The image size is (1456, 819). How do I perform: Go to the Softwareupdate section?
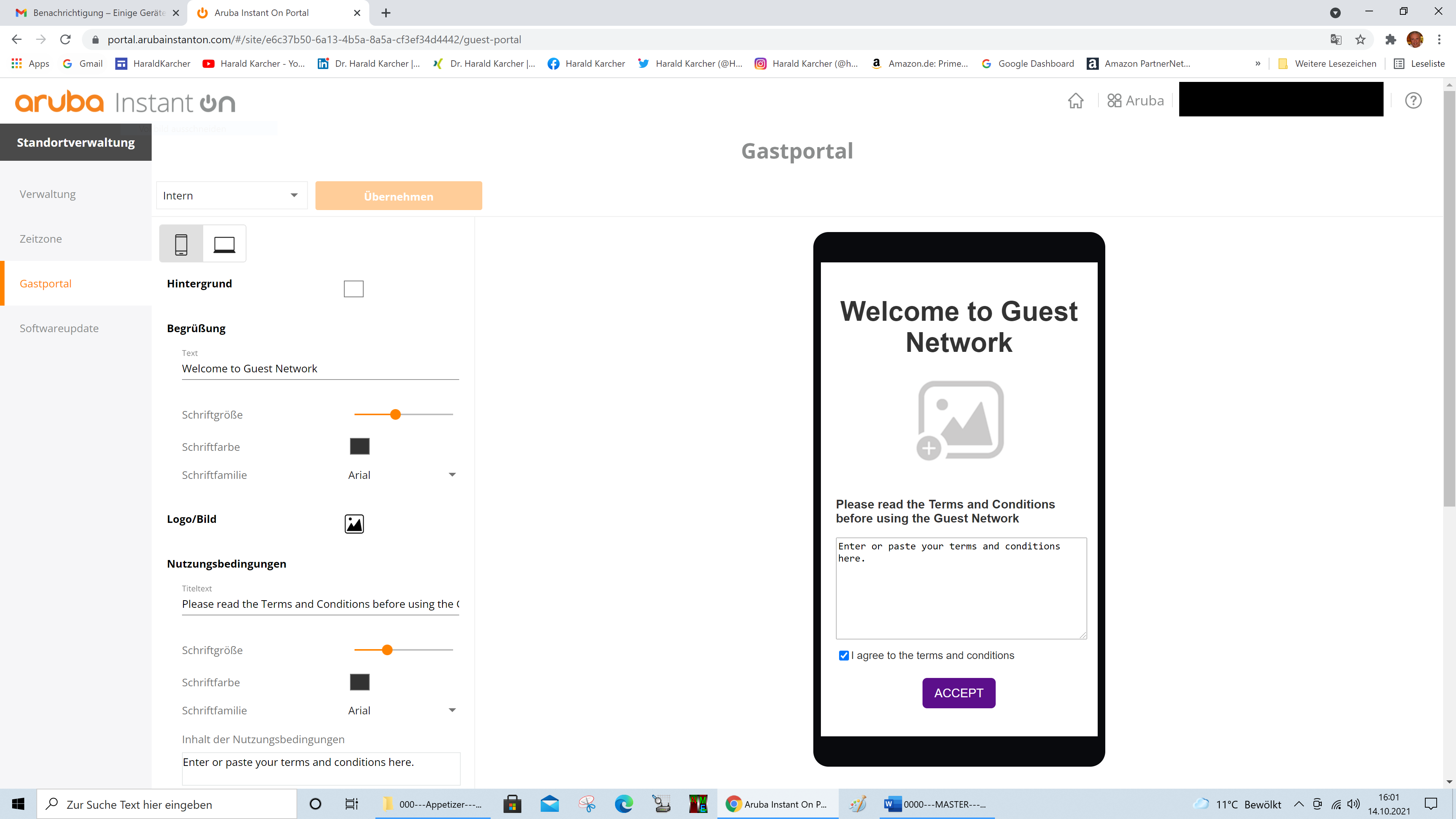[59, 328]
